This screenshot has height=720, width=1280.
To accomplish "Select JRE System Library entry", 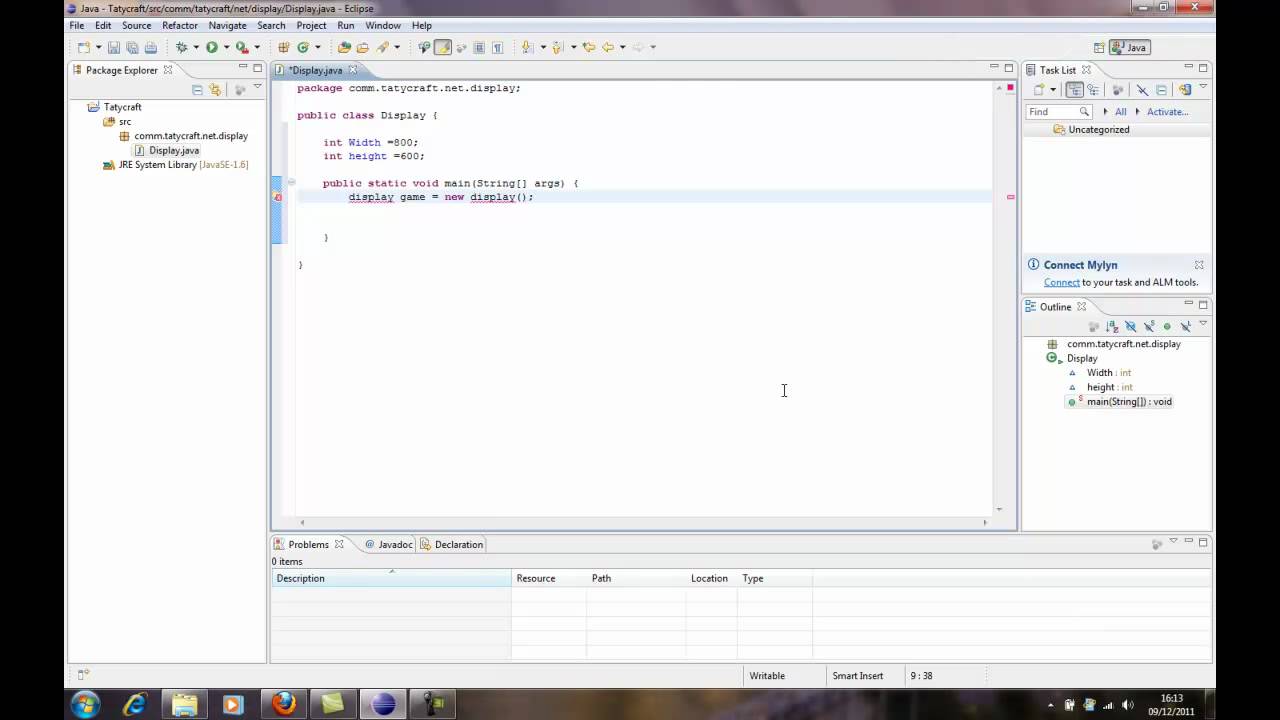I will click(175, 165).
